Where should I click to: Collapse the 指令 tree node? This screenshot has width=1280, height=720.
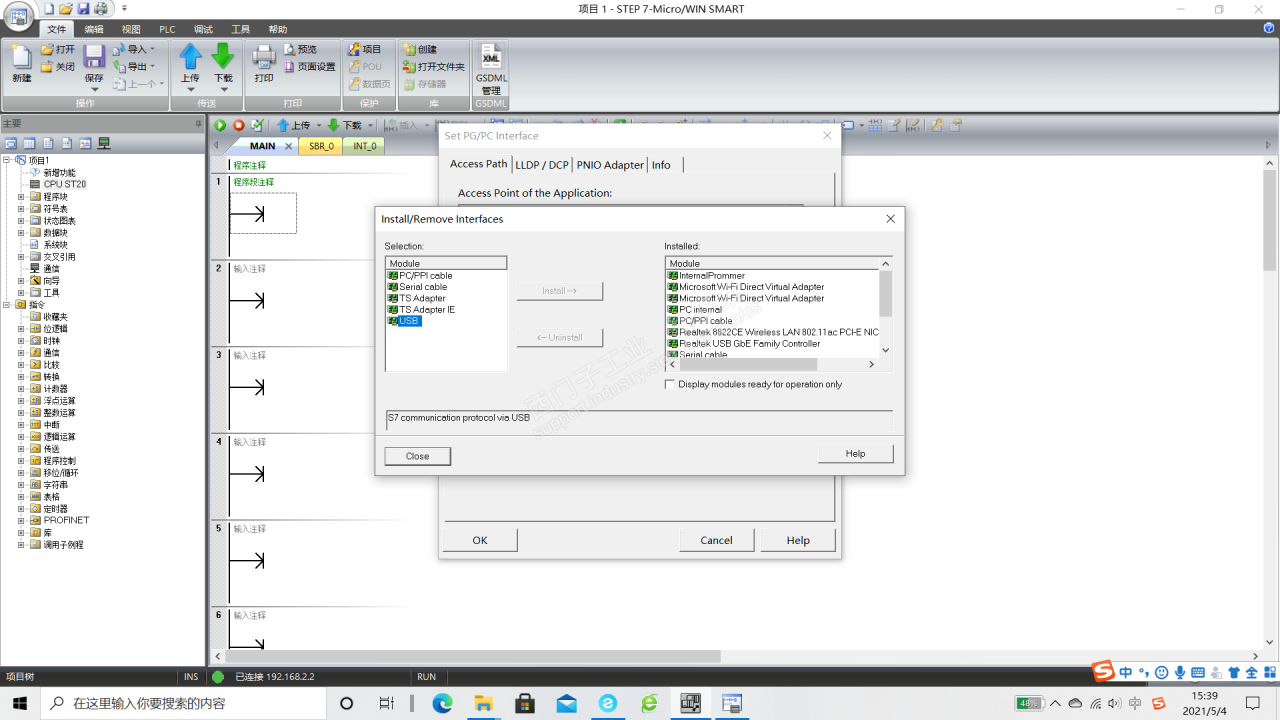tap(7, 305)
